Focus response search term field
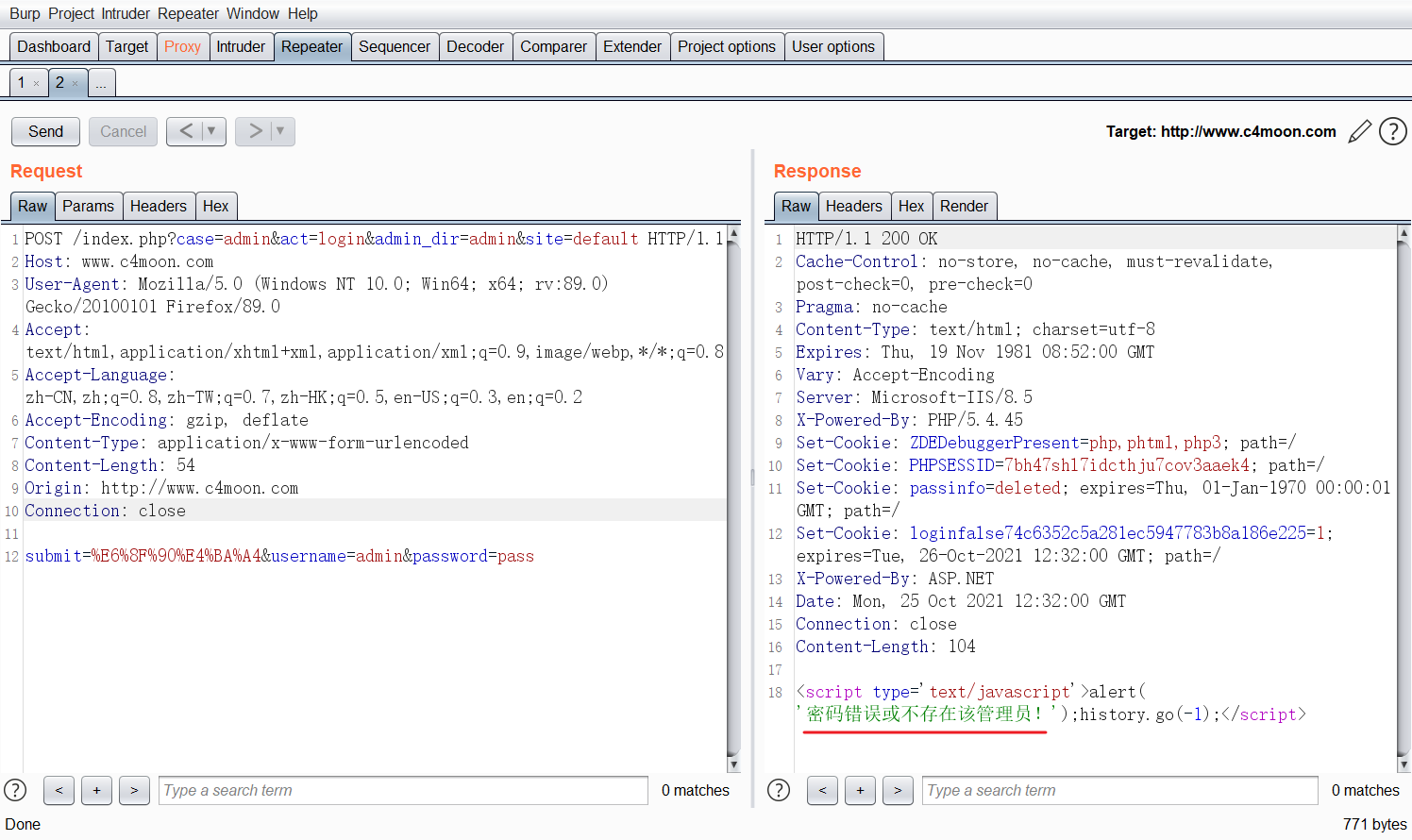 click(1119, 790)
